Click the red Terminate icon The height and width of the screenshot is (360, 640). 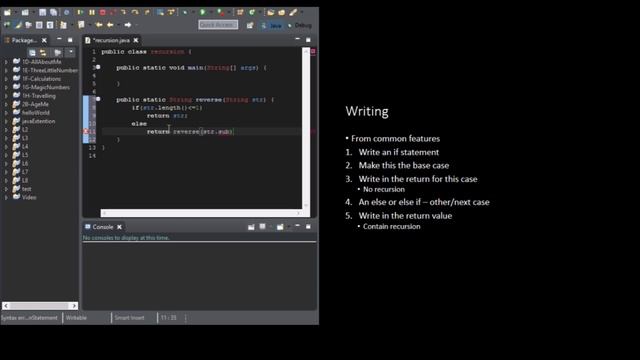pos(103,12)
